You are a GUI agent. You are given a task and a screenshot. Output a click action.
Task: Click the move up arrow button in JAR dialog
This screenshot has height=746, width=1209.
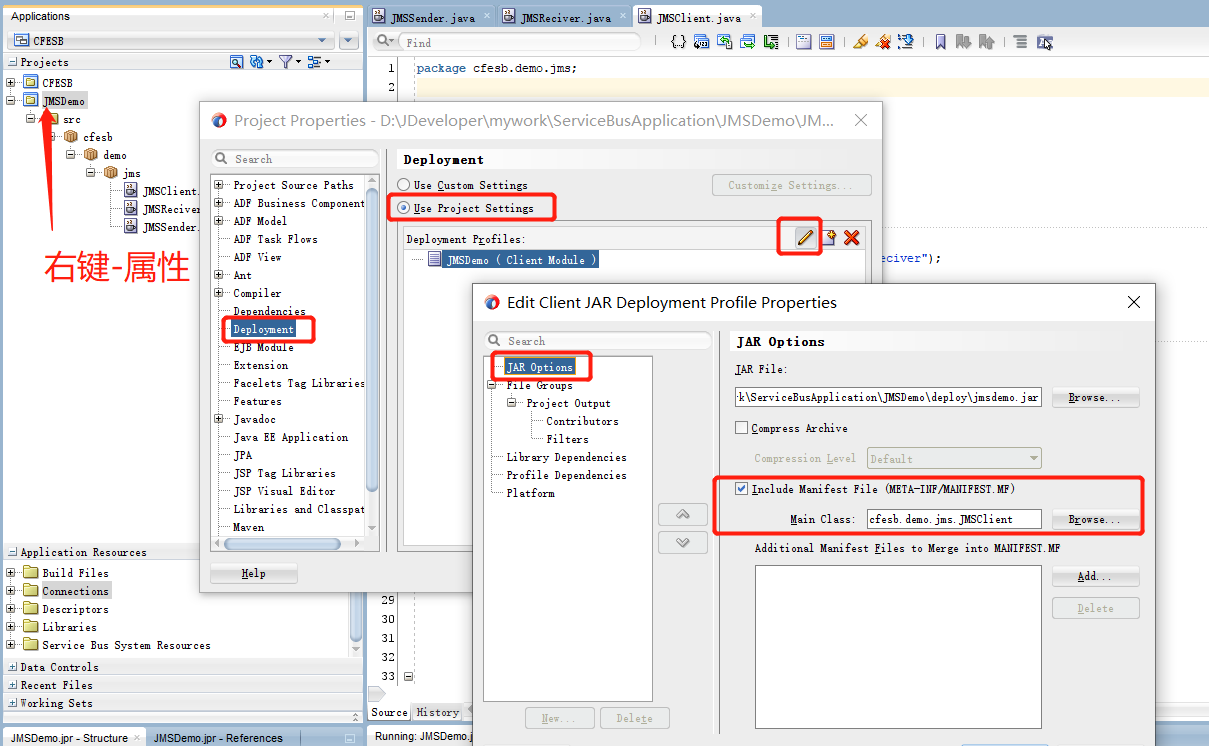coord(684,514)
